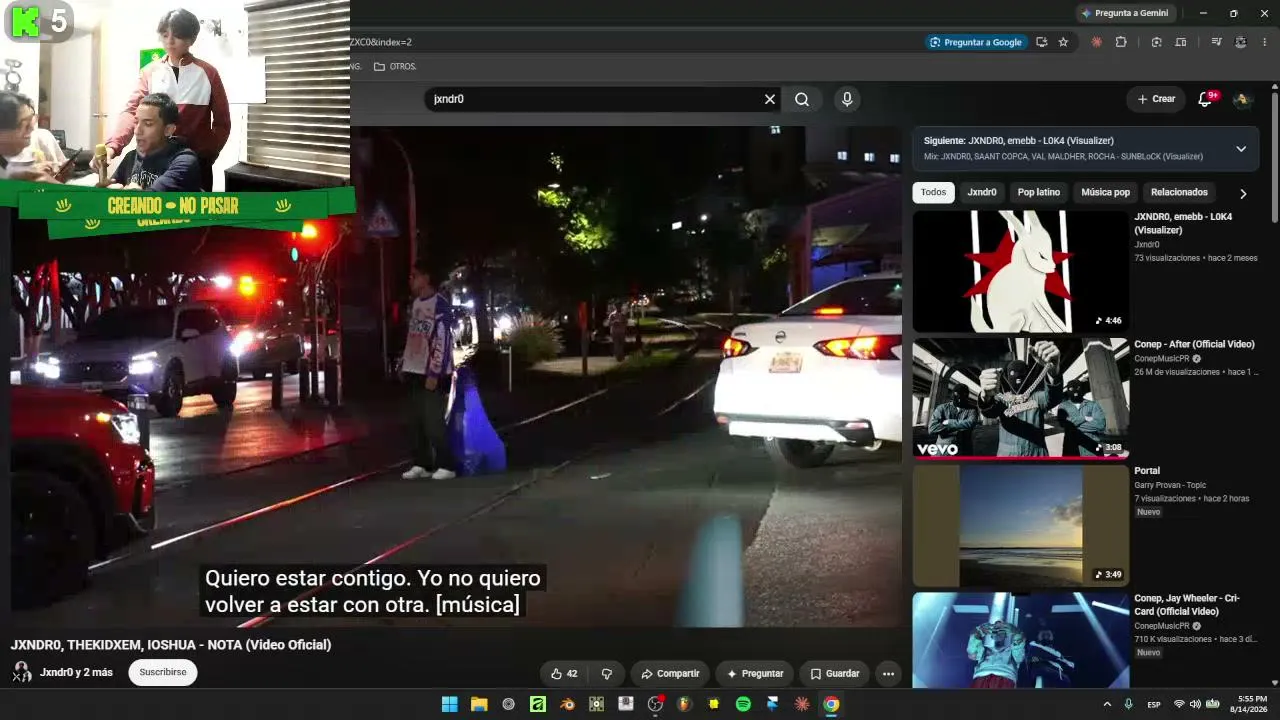Show hidden system tray icons
The width and height of the screenshot is (1280, 720).
click(1107, 704)
